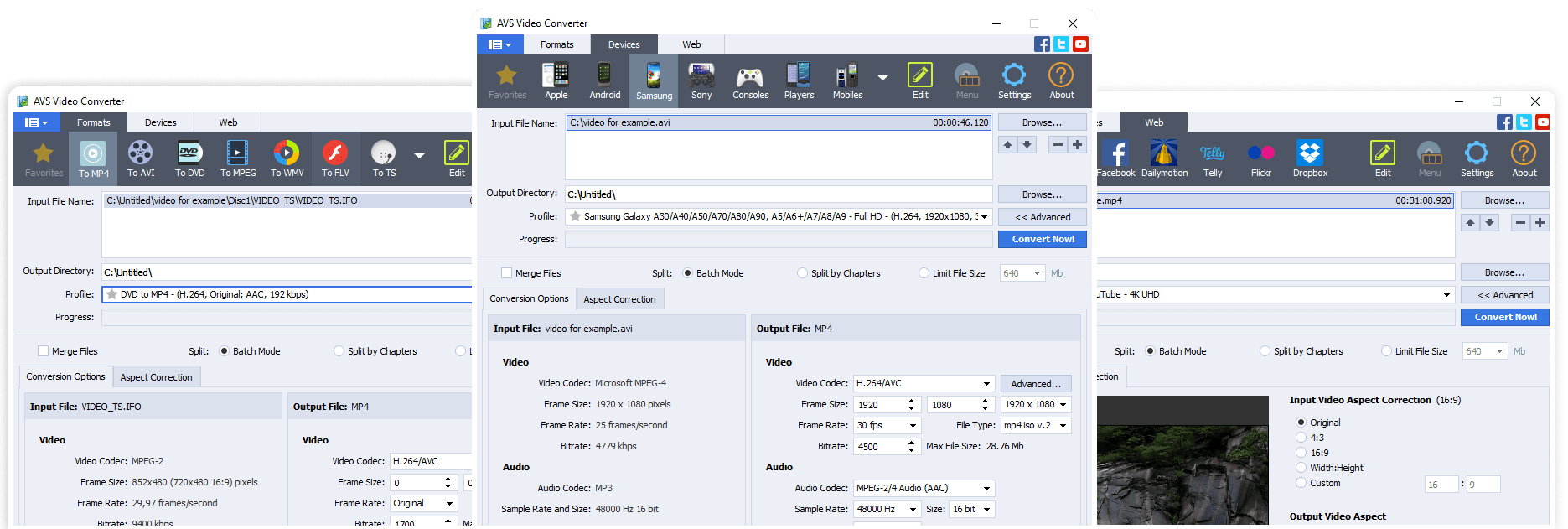Select Mobiles device category
This screenshot has height=529, width=1568.
pos(847,80)
